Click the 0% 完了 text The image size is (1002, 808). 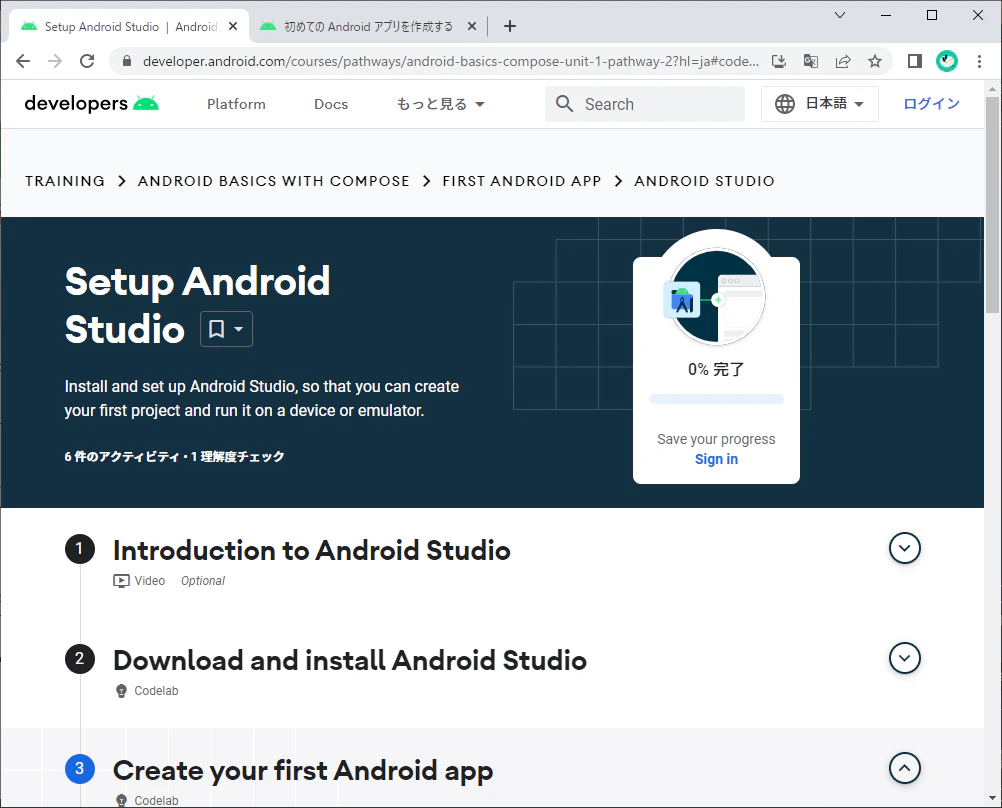[x=716, y=369]
